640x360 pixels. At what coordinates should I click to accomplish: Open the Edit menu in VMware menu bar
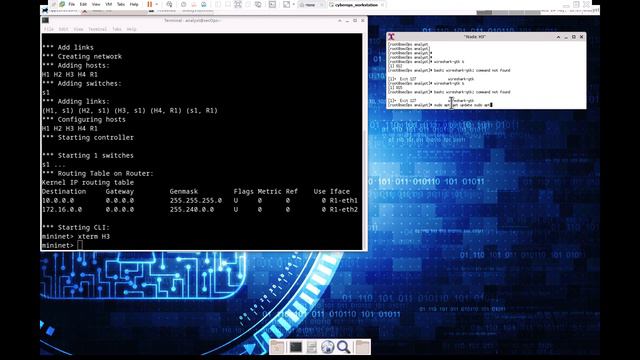coord(83,4)
